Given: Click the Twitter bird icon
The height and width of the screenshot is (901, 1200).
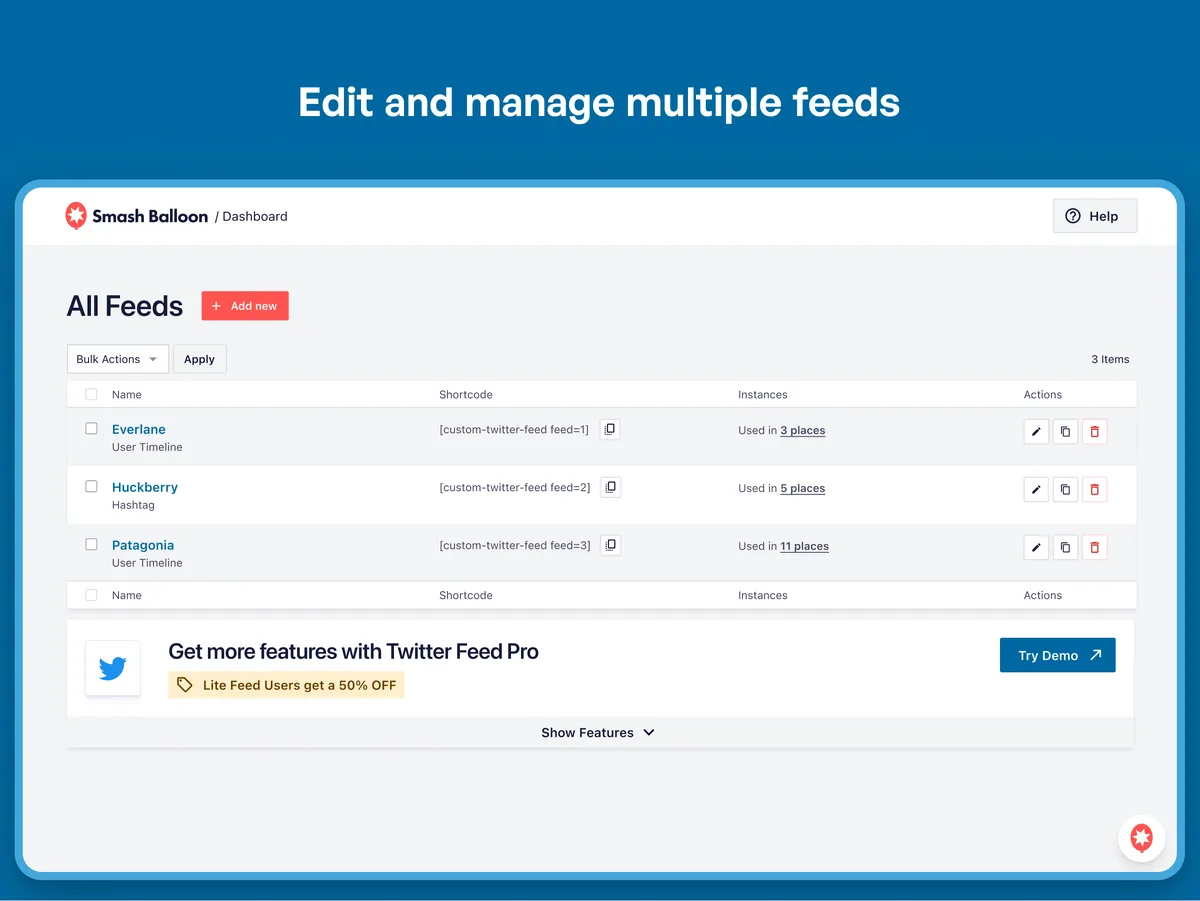Looking at the screenshot, I should (113, 669).
